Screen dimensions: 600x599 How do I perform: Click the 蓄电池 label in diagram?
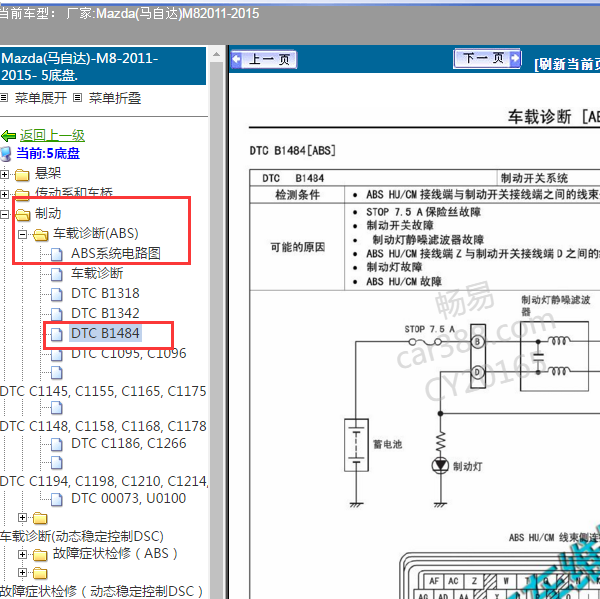point(388,444)
